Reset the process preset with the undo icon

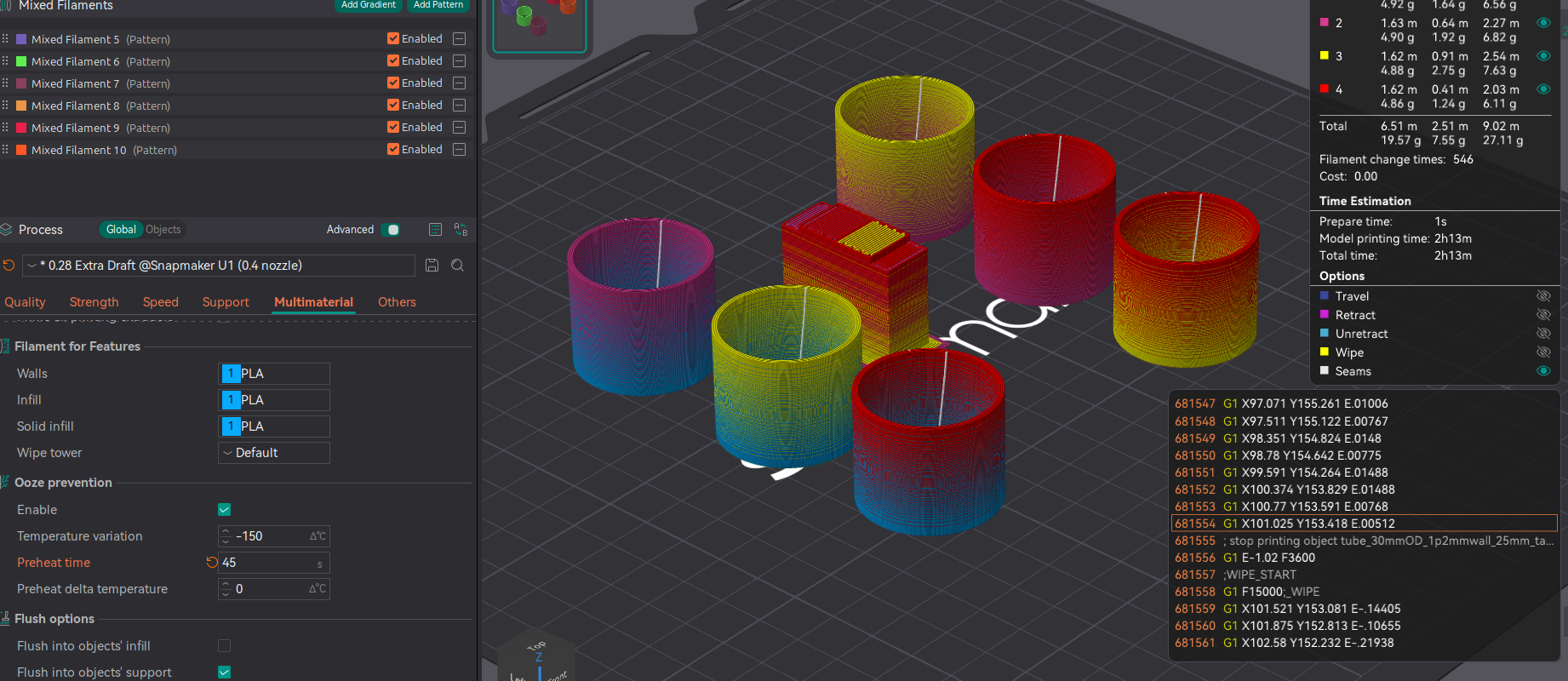click(x=9, y=266)
